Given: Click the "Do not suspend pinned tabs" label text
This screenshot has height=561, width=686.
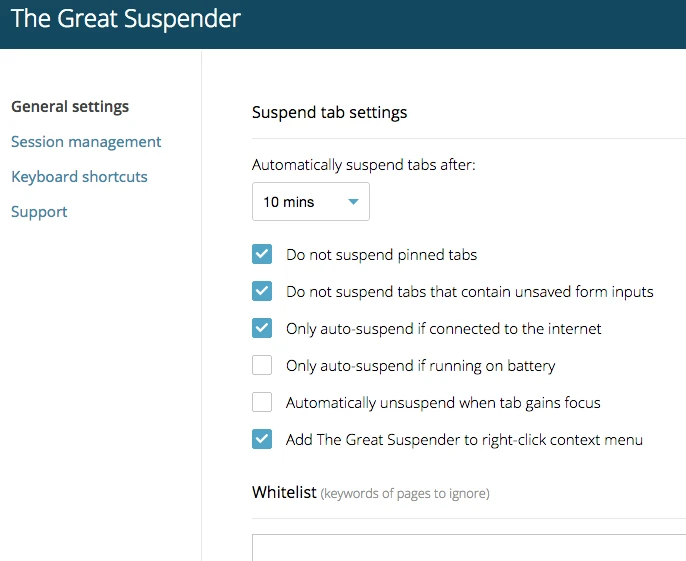Looking at the screenshot, I should tap(381, 255).
